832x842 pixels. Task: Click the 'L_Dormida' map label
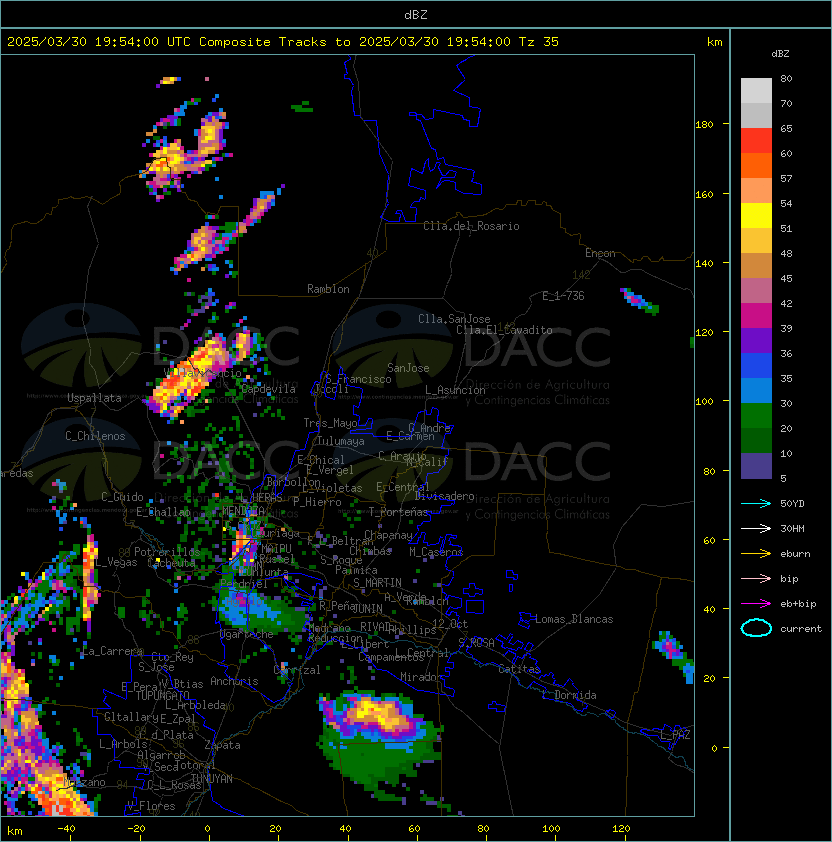(569, 695)
